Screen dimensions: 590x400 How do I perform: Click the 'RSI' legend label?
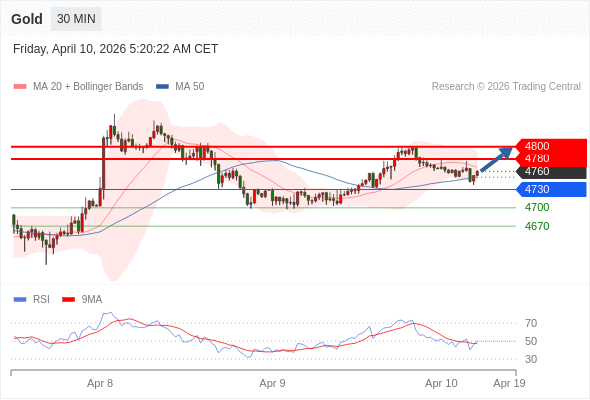tap(41, 300)
